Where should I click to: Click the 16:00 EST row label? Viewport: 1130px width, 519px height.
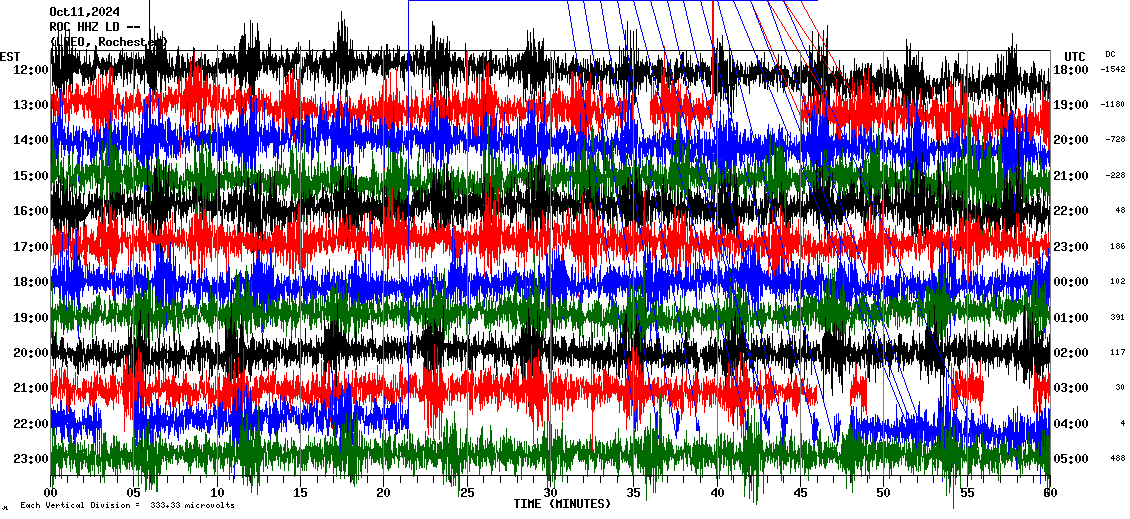tap(33, 211)
